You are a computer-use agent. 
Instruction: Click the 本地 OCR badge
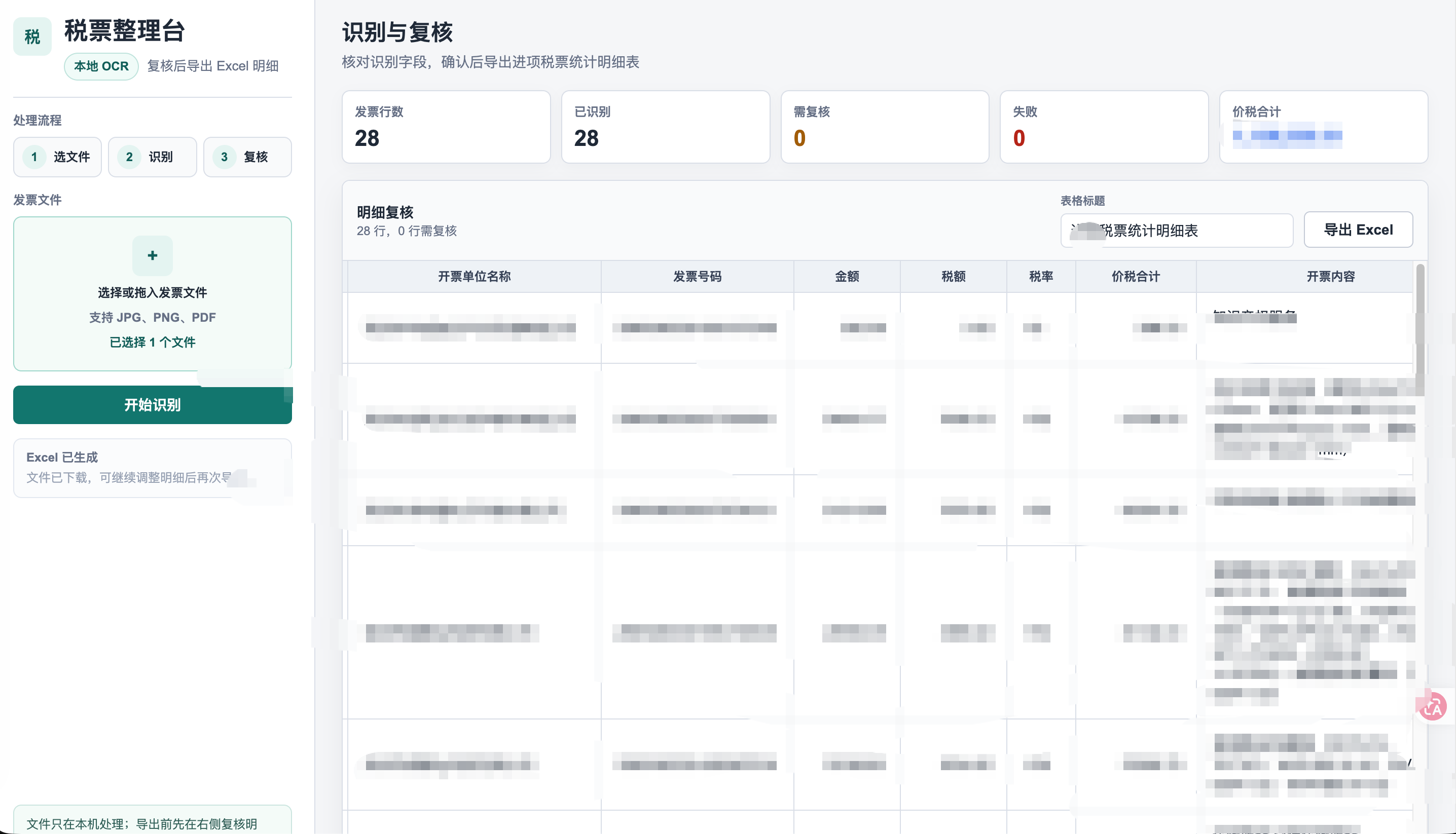(101, 66)
